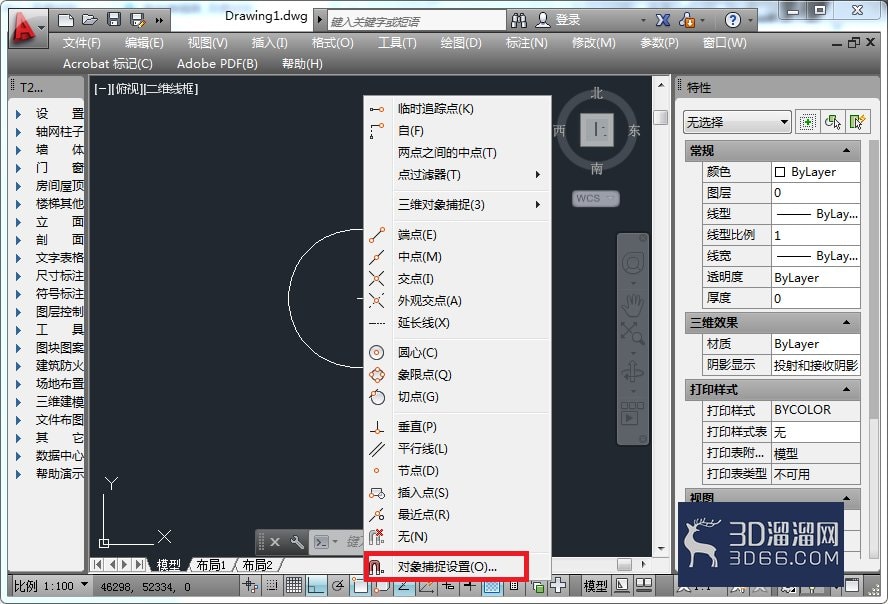Click the open file folder icon
Viewport: 888px width, 604px height.
tap(89, 20)
